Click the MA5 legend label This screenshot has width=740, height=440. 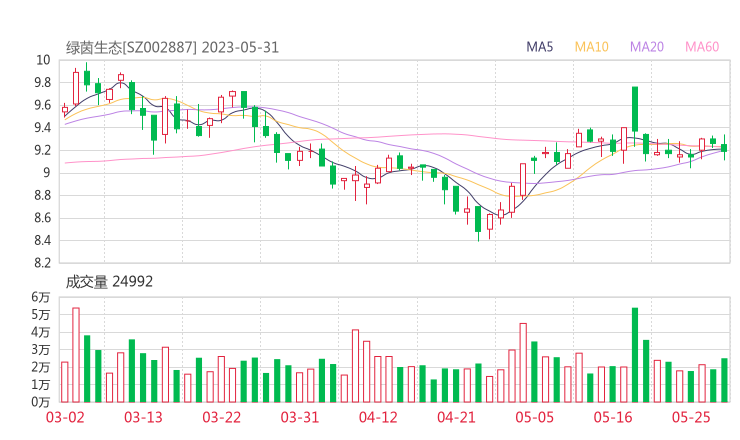[x=539, y=47]
